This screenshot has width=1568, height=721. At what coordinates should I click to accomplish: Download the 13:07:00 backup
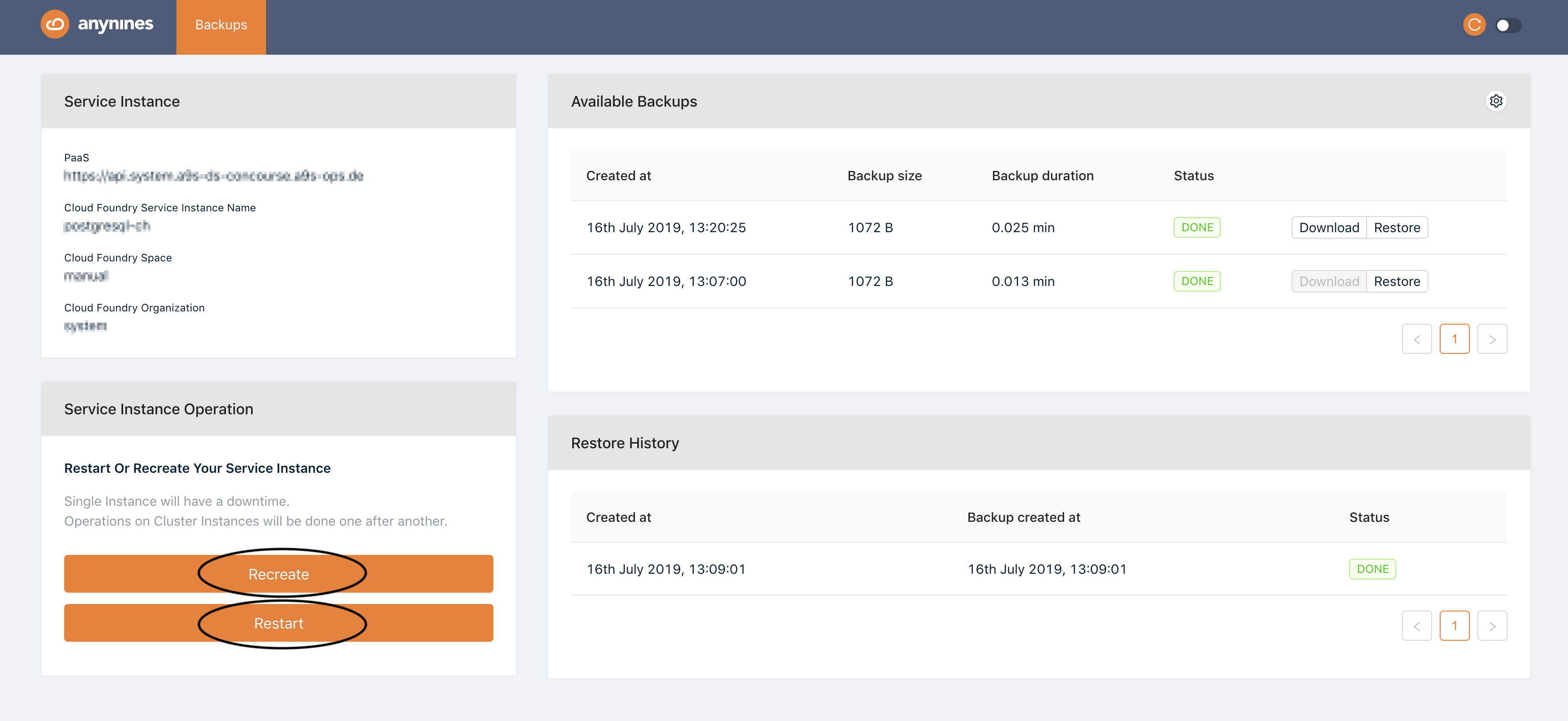[1329, 281]
